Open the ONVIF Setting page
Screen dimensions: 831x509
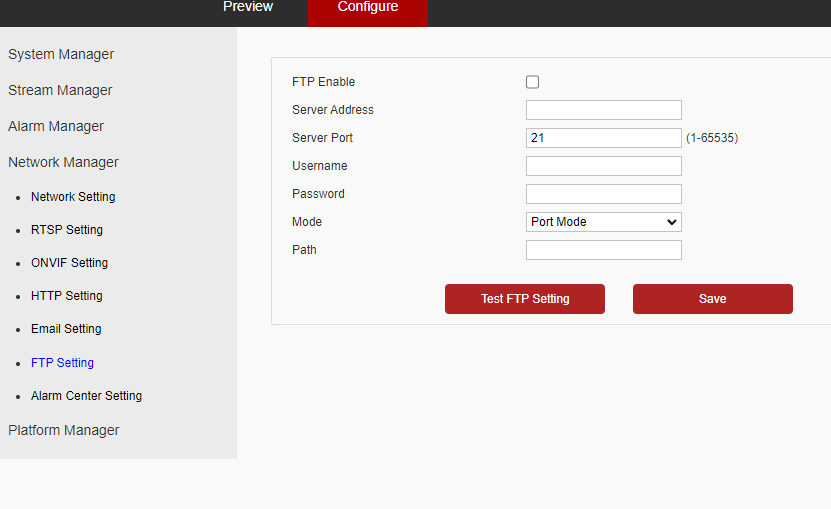pos(69,263)
